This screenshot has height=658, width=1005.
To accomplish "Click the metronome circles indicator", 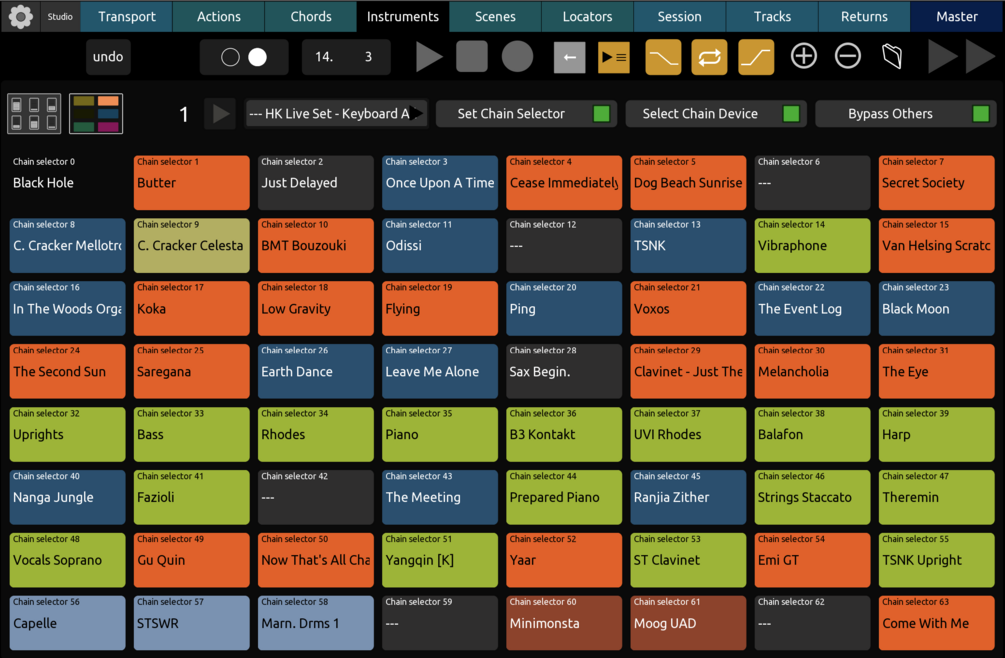I will click(x=244, y=57).
